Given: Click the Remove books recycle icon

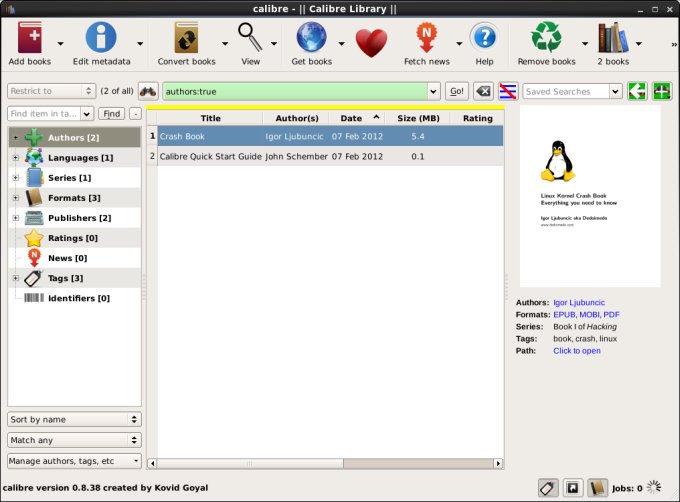Looking at the screenshot, I should pyautogui.click(x=546, y=37).
